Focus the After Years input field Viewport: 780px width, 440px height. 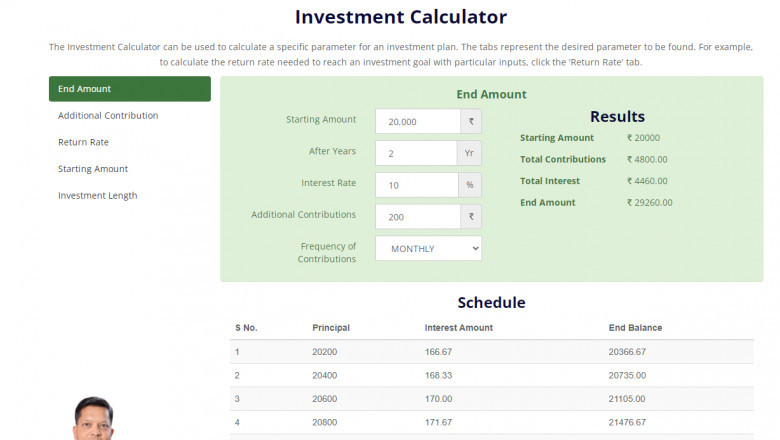417,153
